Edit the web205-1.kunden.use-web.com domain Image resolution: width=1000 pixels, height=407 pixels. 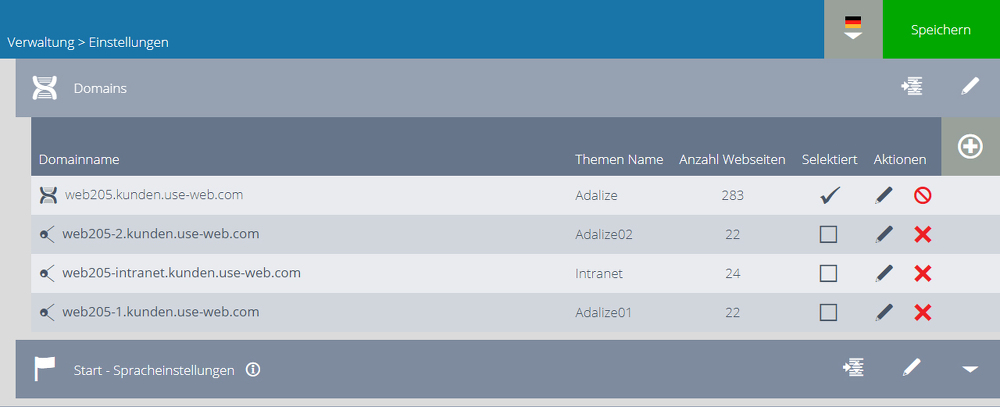point(884,312)
